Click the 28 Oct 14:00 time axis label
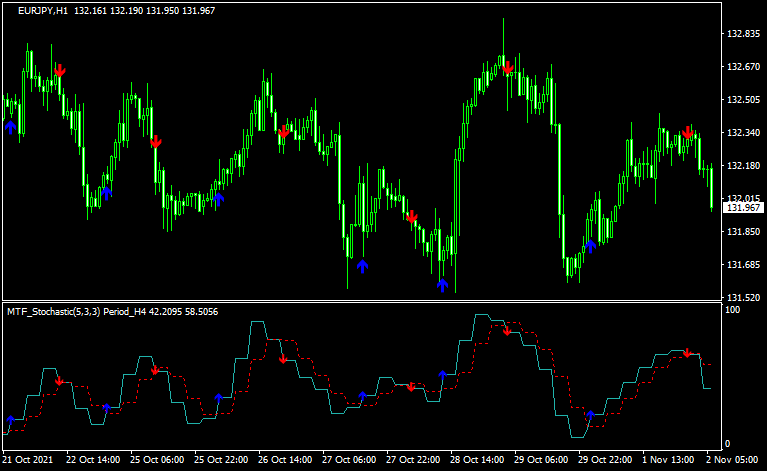The image size is (767, 471). click(x=475, y=460)
